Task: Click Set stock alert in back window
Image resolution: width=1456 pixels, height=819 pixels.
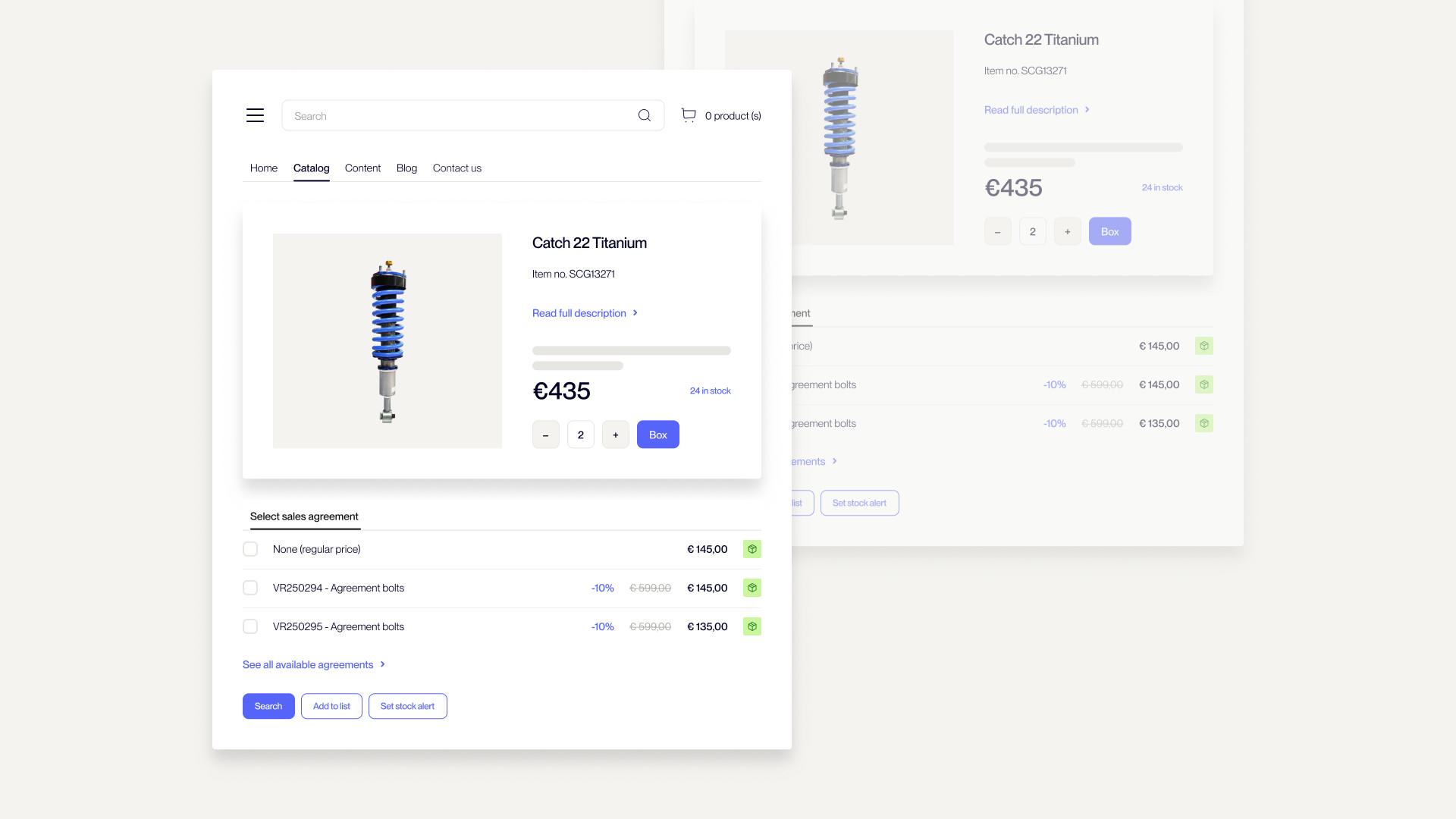Action: (x=860, y=503)
